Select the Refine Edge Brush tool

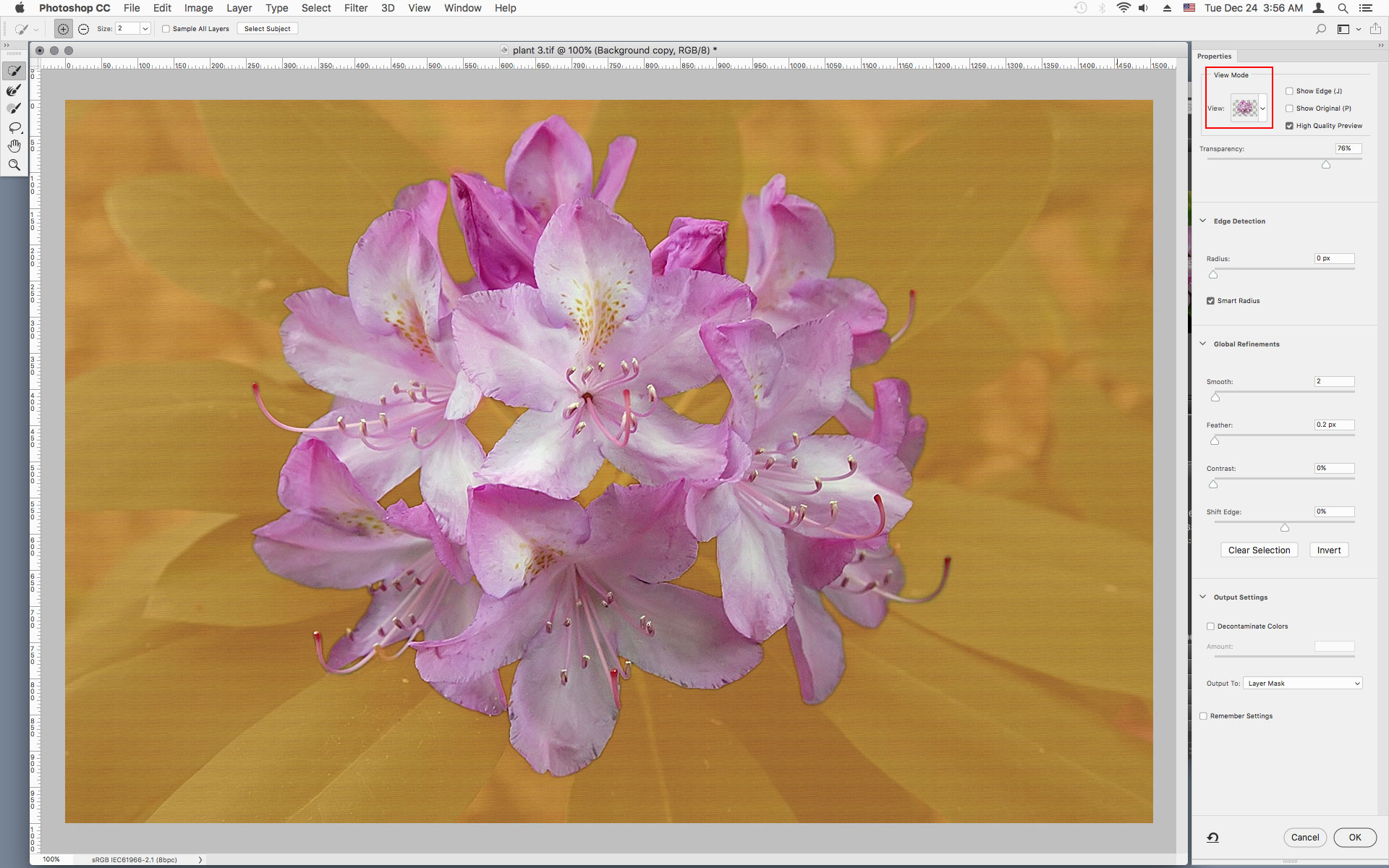[14, 90]
